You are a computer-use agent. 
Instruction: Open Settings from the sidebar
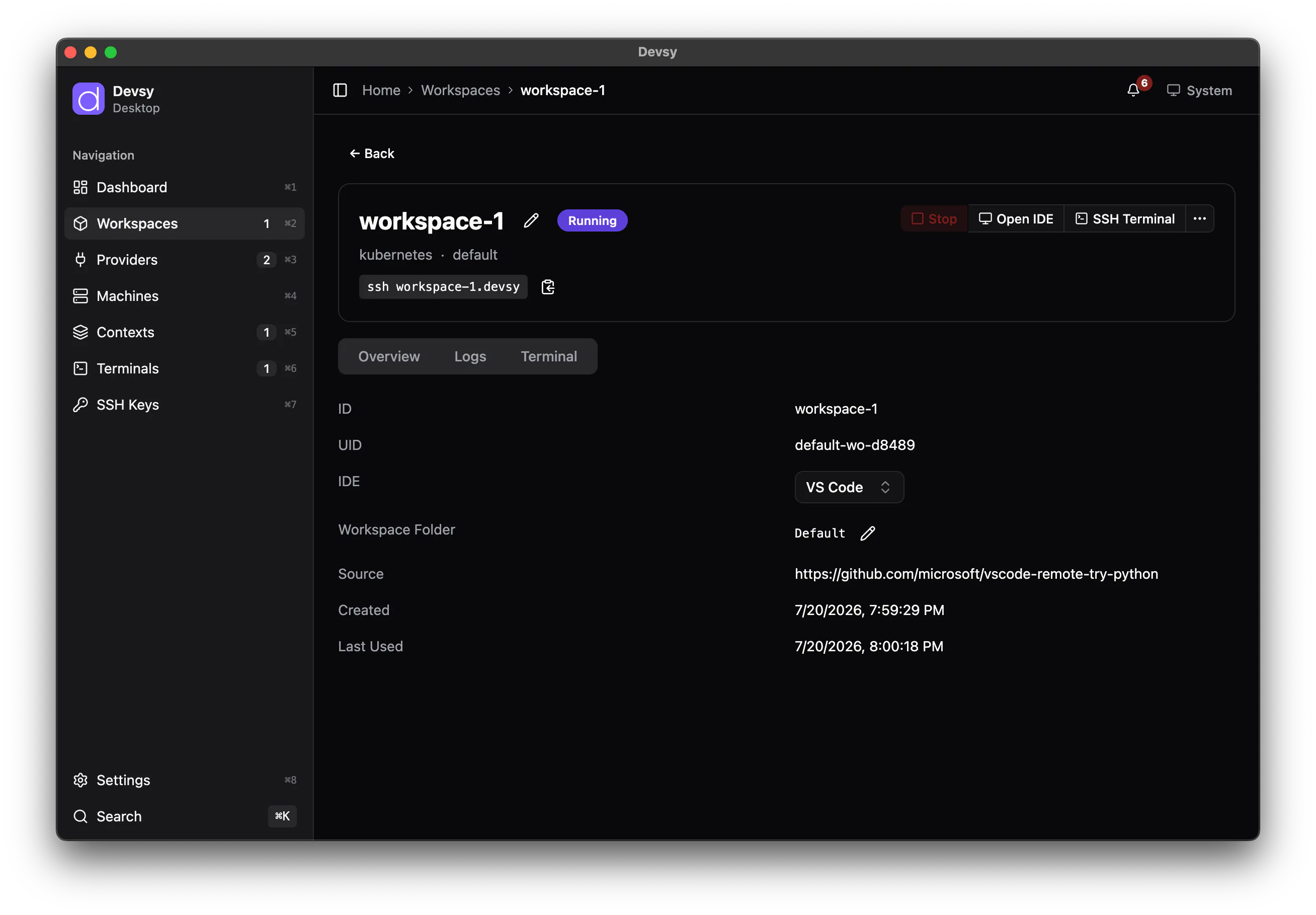coord(185,780)
